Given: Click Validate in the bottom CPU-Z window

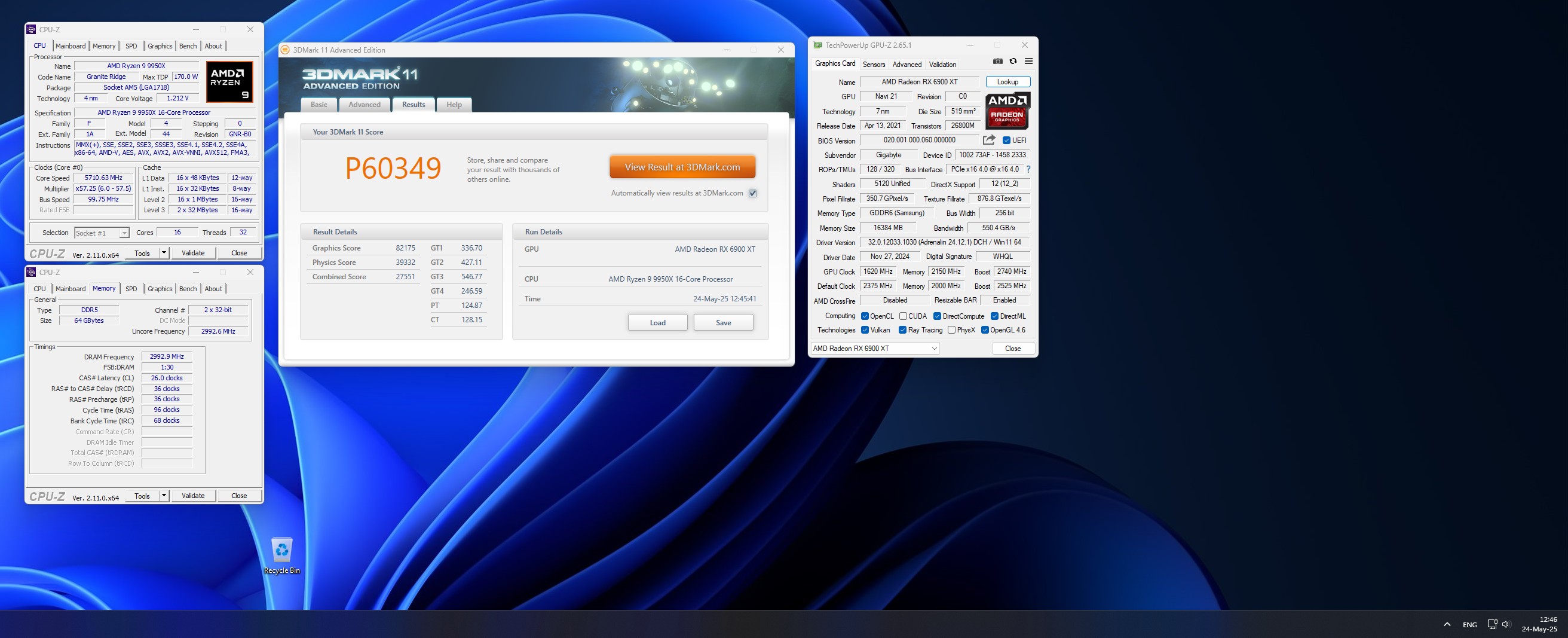Looking at the screenshot, I should coord(193,496).
